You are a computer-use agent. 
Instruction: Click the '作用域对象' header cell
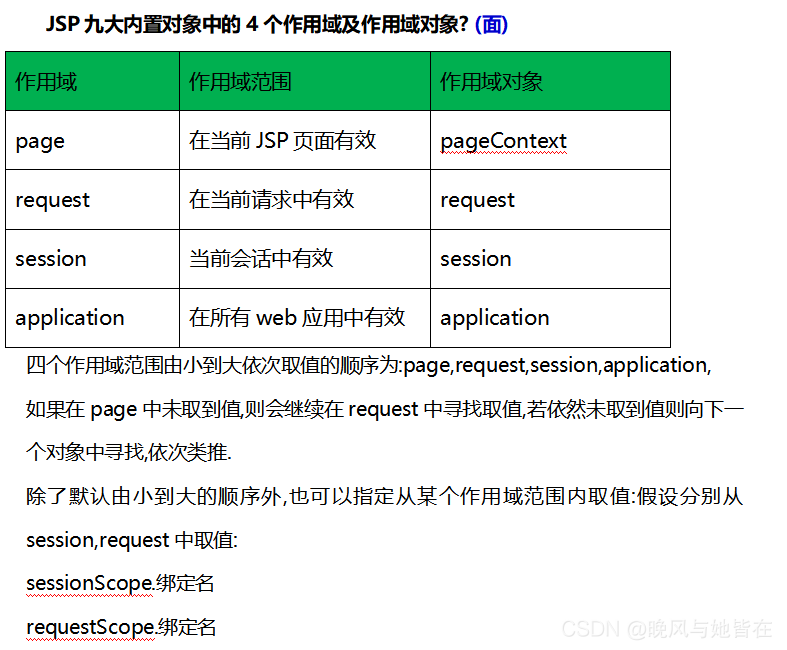[550, 81]
